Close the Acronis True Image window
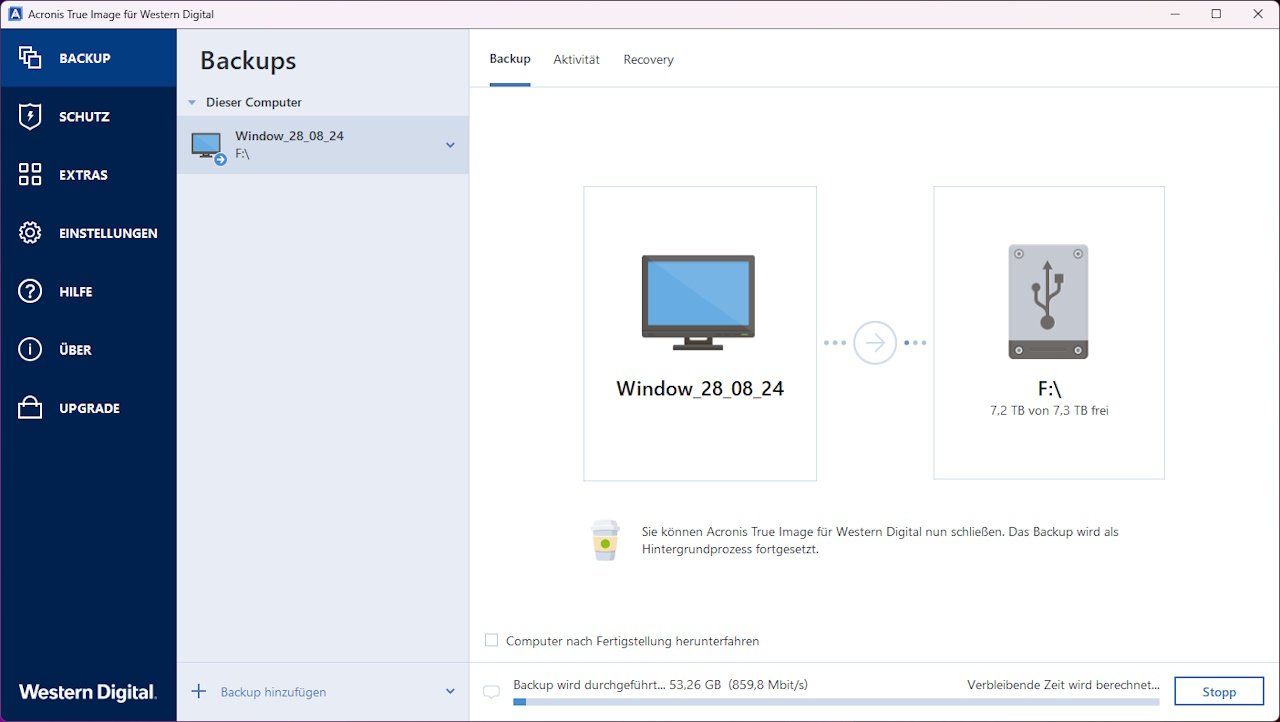The image size is (1280, 722). pos(1259,14)
